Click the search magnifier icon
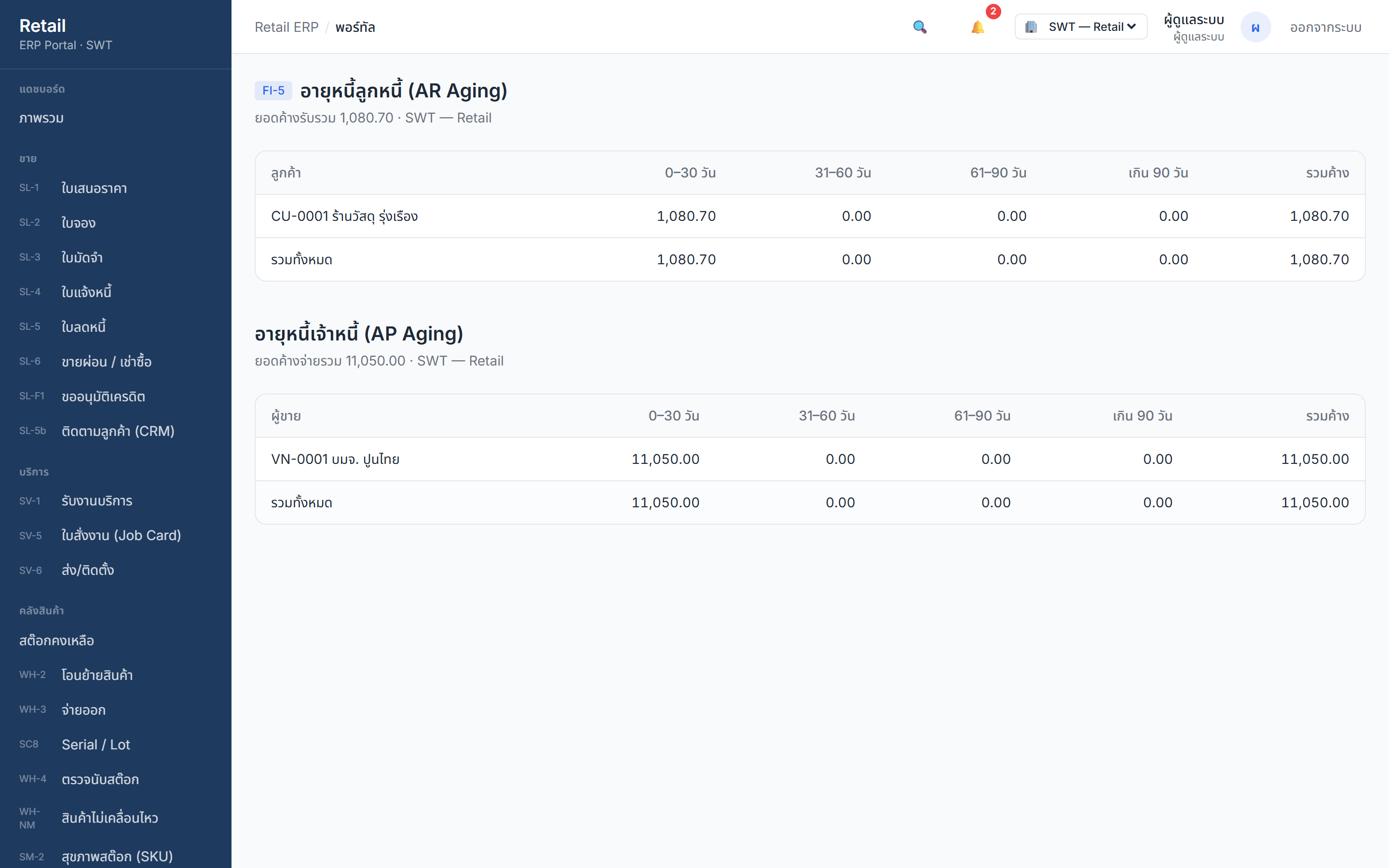Image resolution: width=1389 pixels, height=868 pixels. click(920, 27)
